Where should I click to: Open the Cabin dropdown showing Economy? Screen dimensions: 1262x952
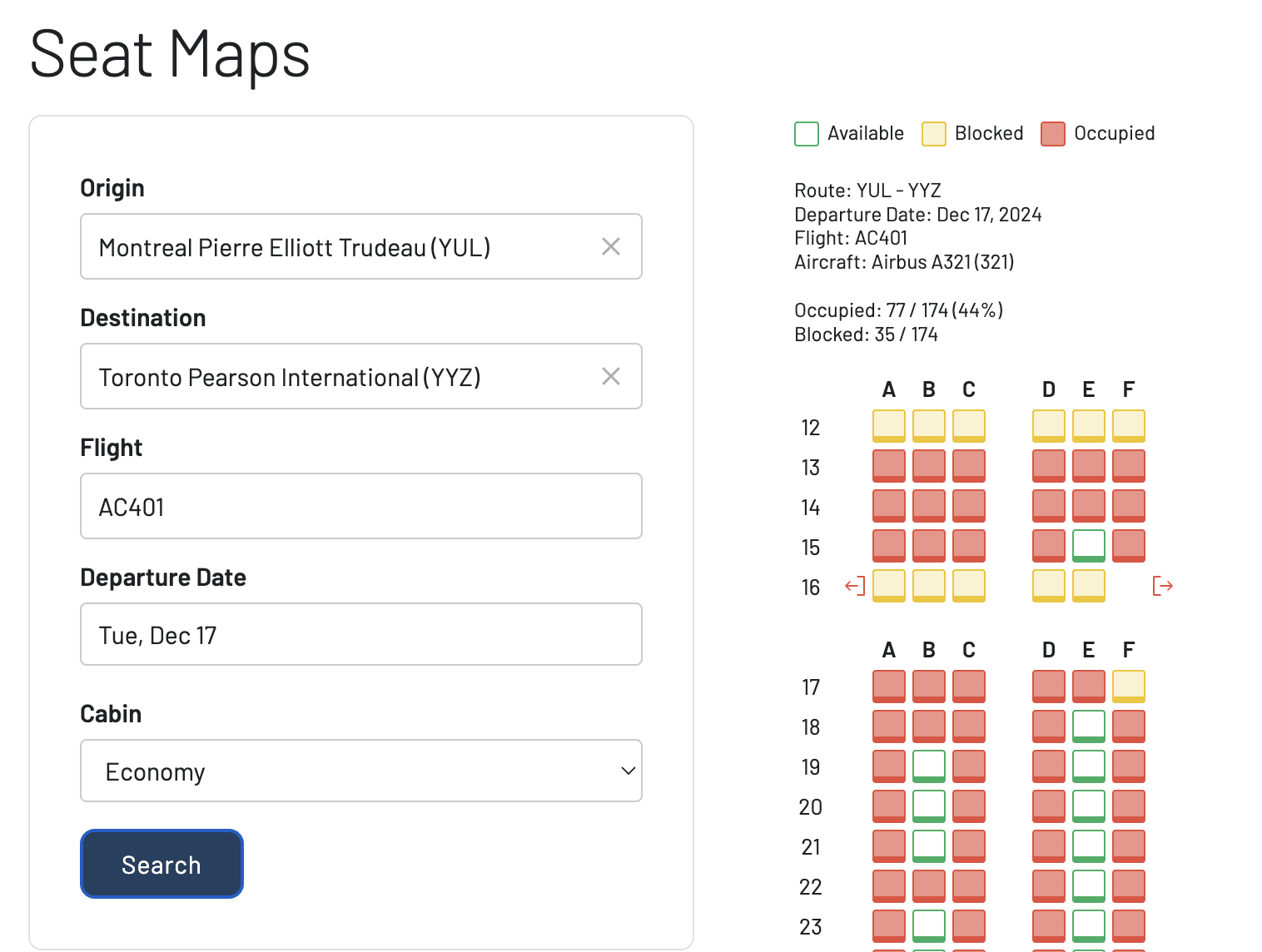click(x=361, y=771)
